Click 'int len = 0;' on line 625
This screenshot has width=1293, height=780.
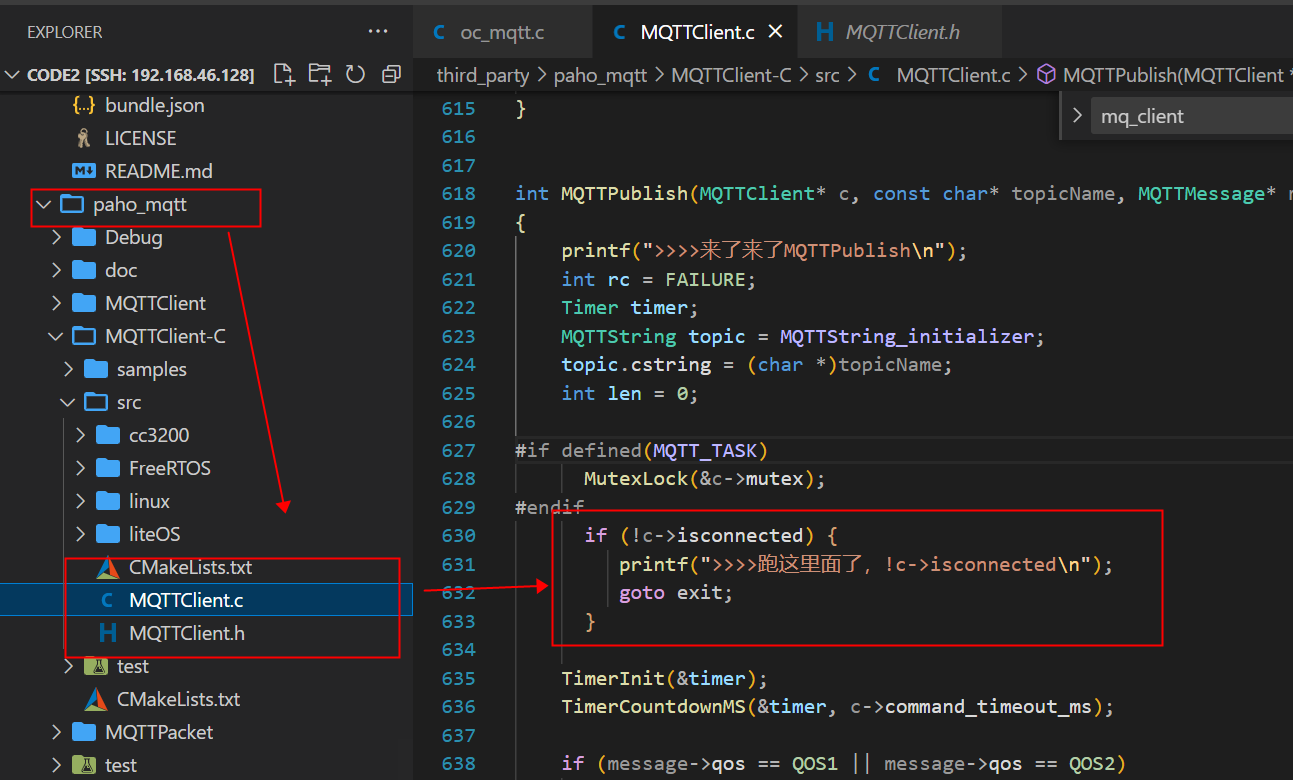(x=630, y=394)
